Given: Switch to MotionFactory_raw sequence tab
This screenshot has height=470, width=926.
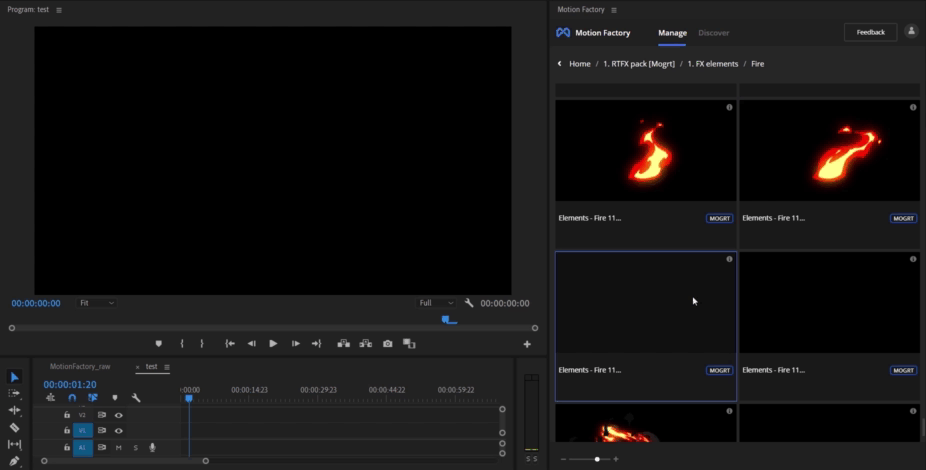Looking at the screenshot, I should (80, 367).
